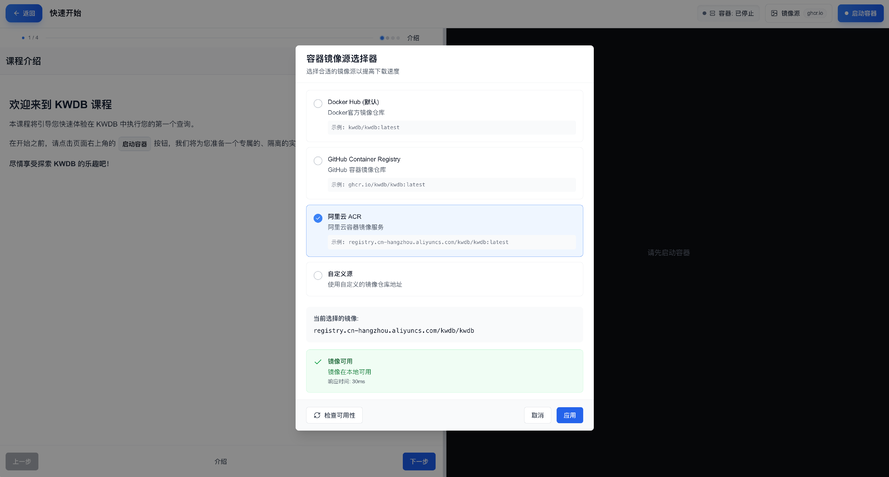Click the 1 / 4 step counter
Viewport: 889px width, 477px height.
[x=33, y=38]
